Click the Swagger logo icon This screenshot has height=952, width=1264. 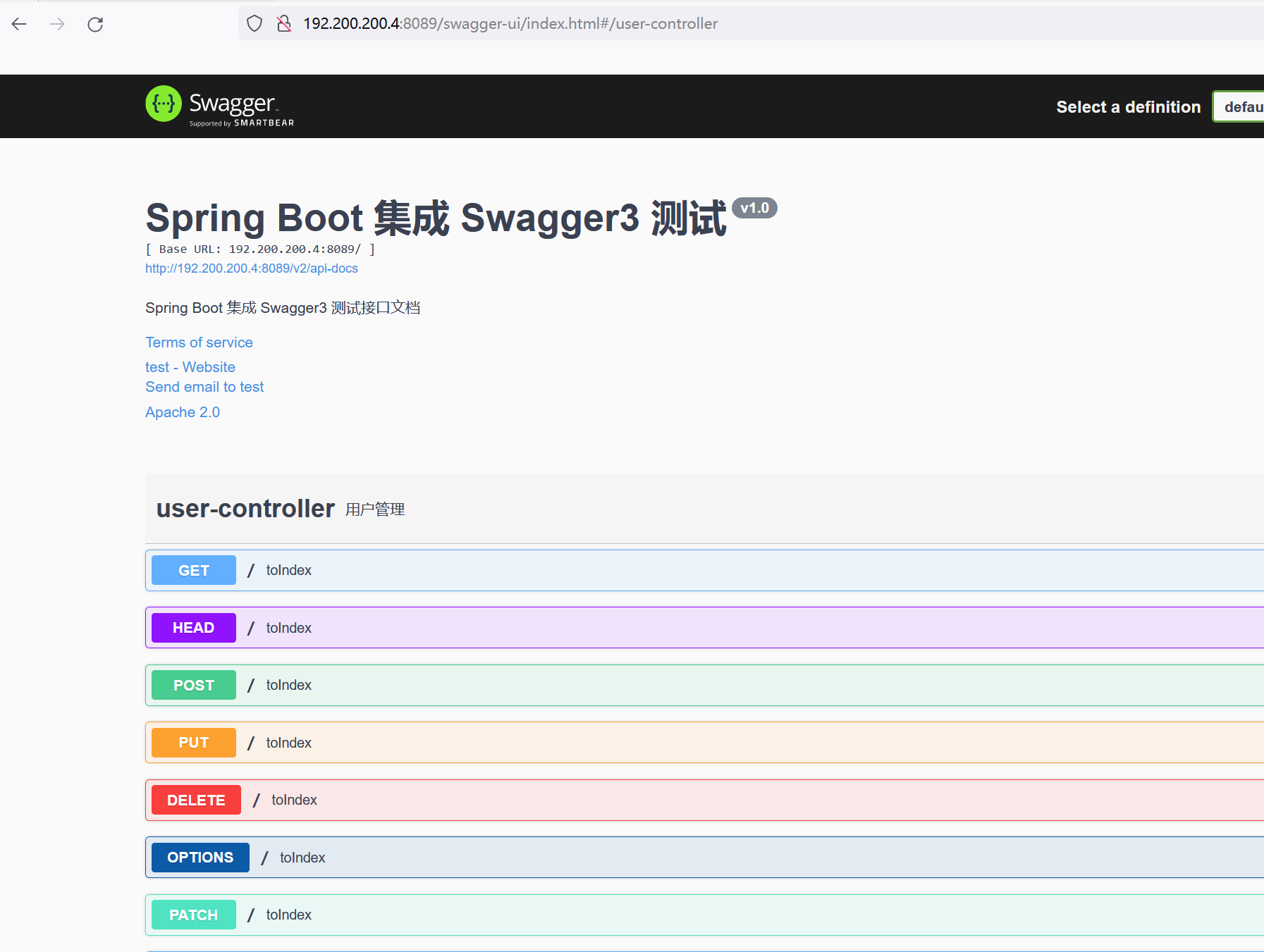(164, 104)
